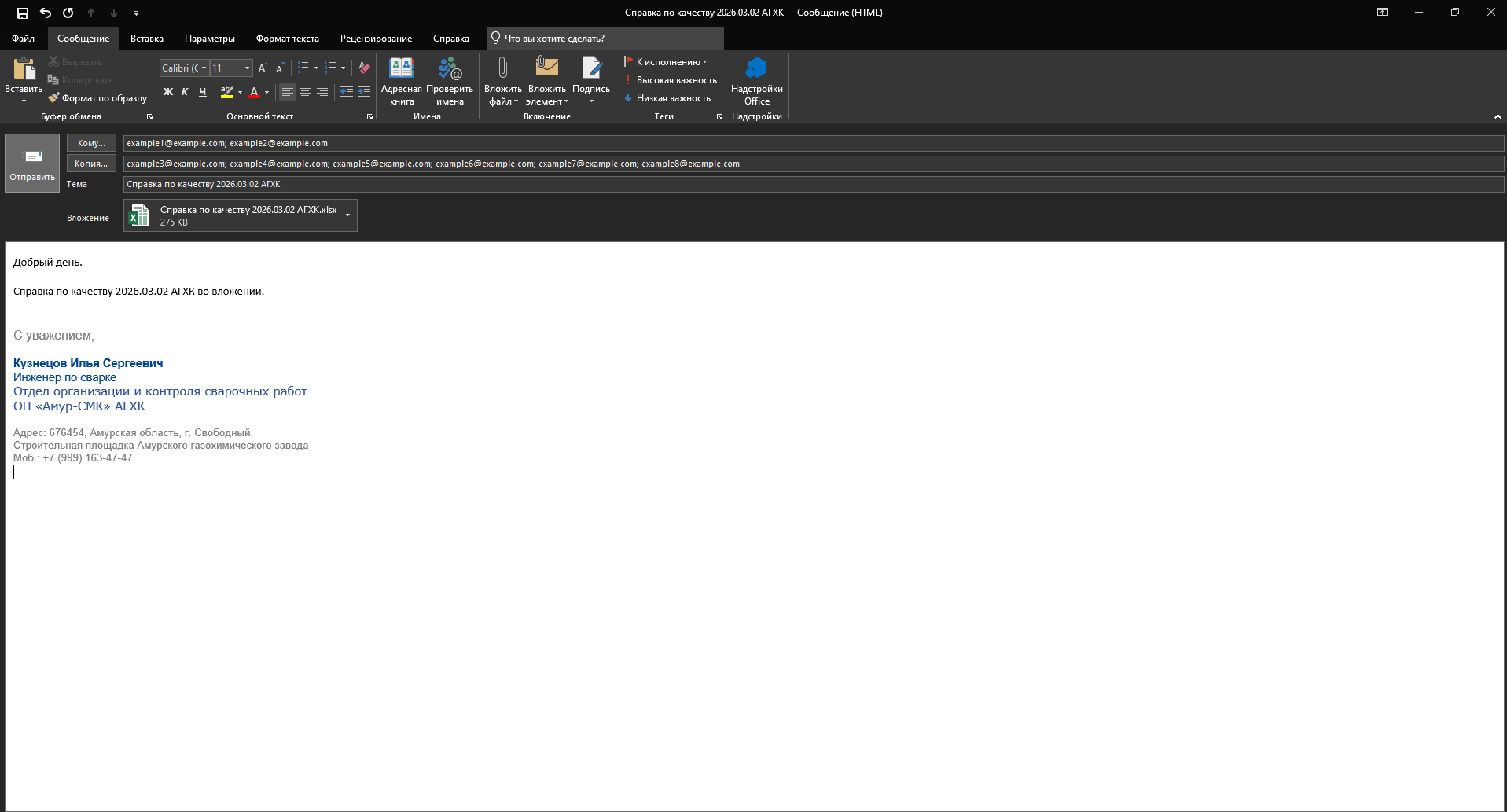Screen dimensions: 1507x812
Task: Toggle Высокая важность flag
Action: click(x=671, y=80)
